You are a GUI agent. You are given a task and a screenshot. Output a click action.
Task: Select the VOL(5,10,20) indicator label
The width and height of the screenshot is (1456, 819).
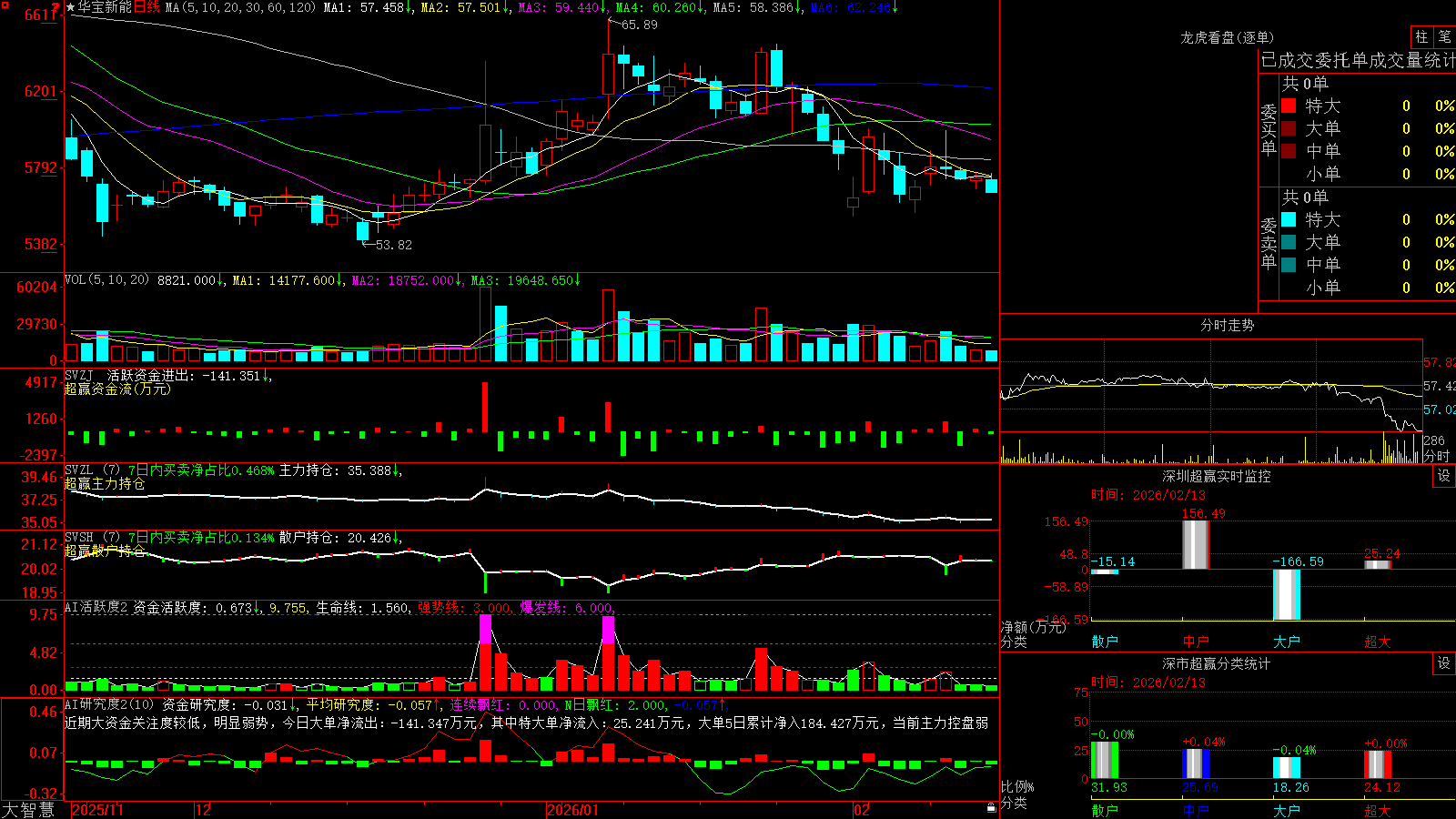tap(106, 280)
